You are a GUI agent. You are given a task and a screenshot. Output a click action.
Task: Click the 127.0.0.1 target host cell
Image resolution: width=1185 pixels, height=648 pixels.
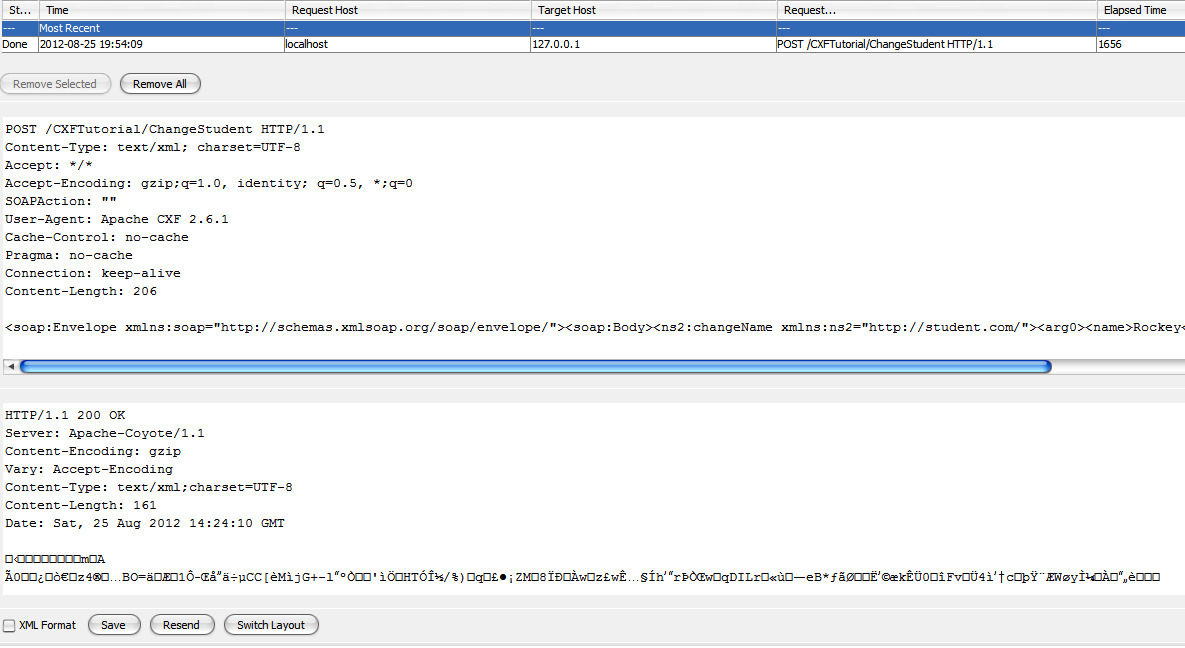[x=562, y=45]
